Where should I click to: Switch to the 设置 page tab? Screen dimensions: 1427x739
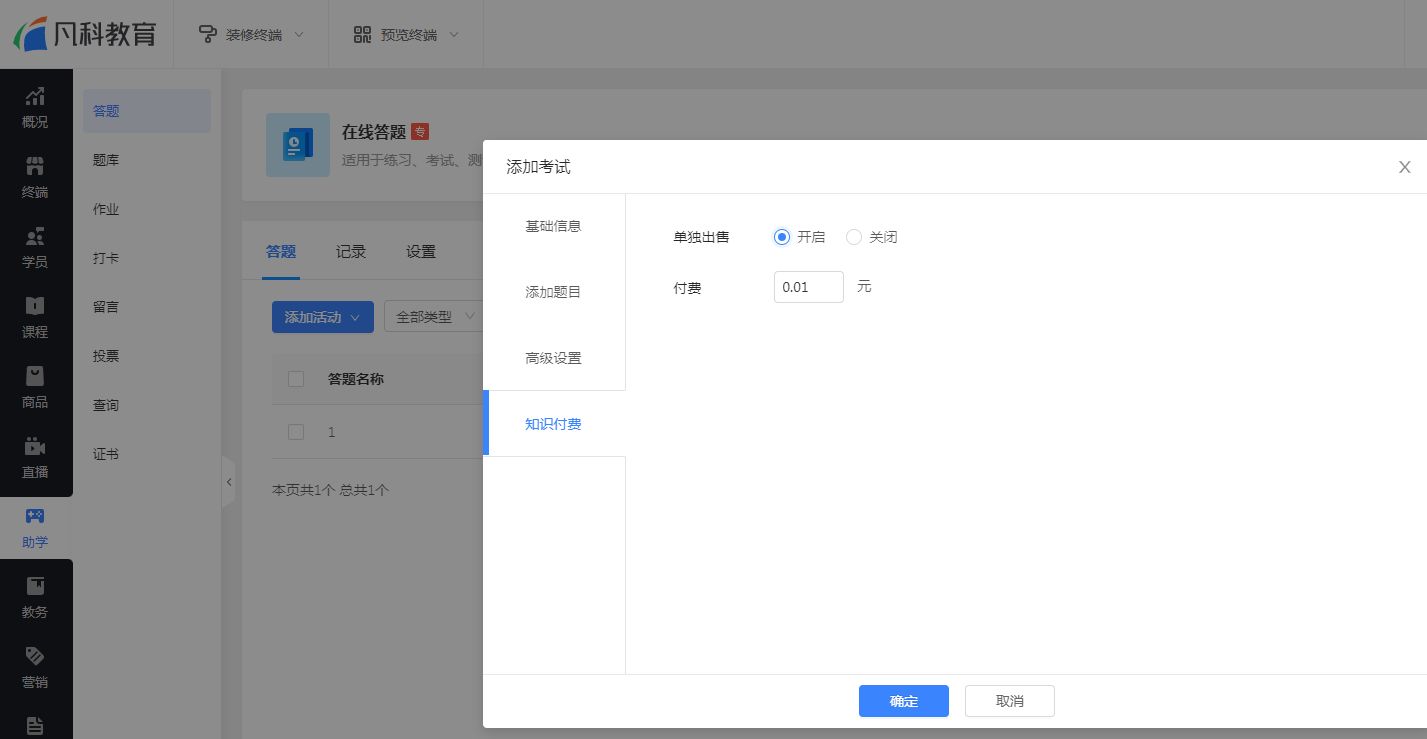421,252
